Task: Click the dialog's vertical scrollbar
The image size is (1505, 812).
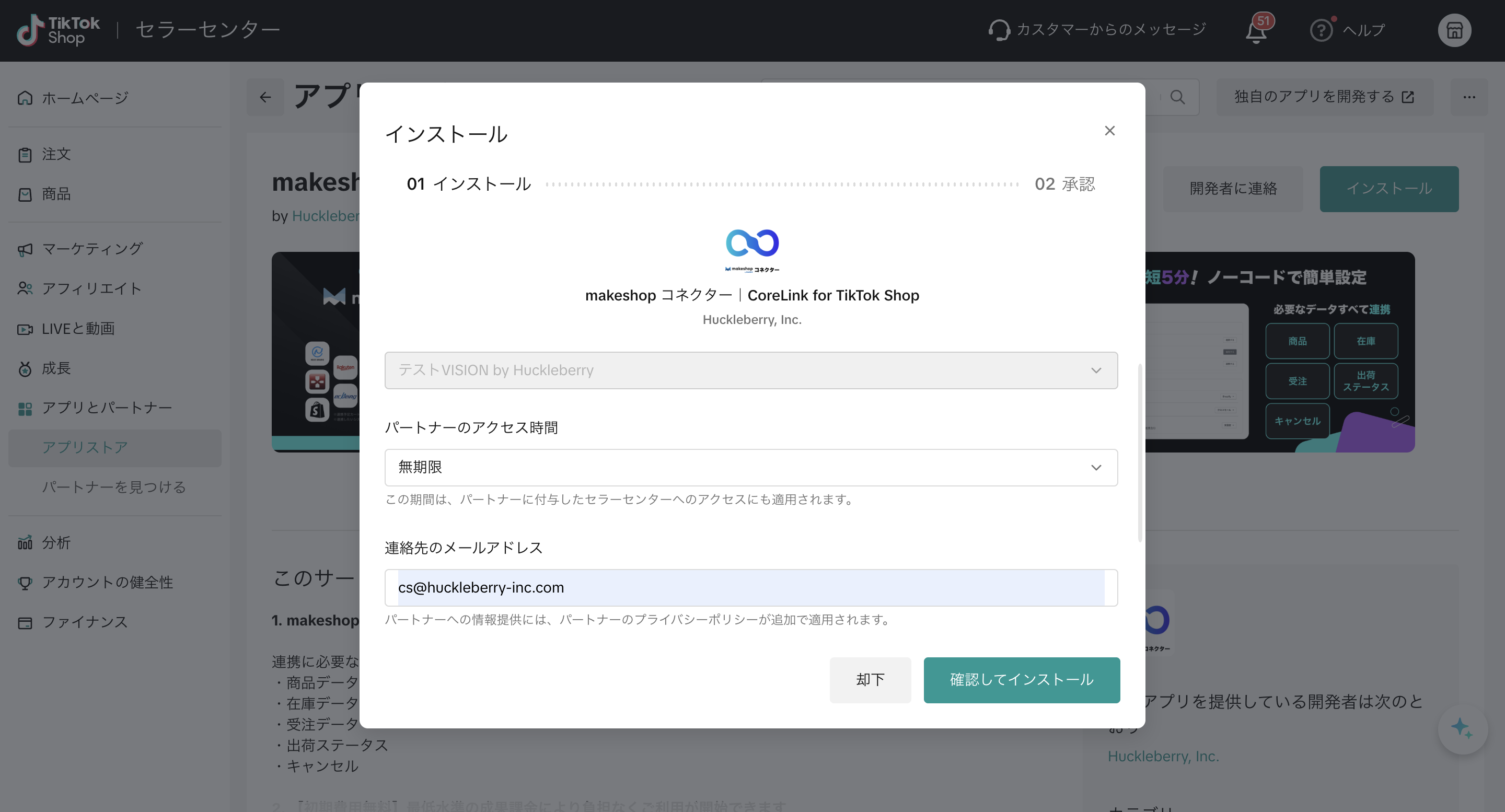Action: coord(1139,453)
